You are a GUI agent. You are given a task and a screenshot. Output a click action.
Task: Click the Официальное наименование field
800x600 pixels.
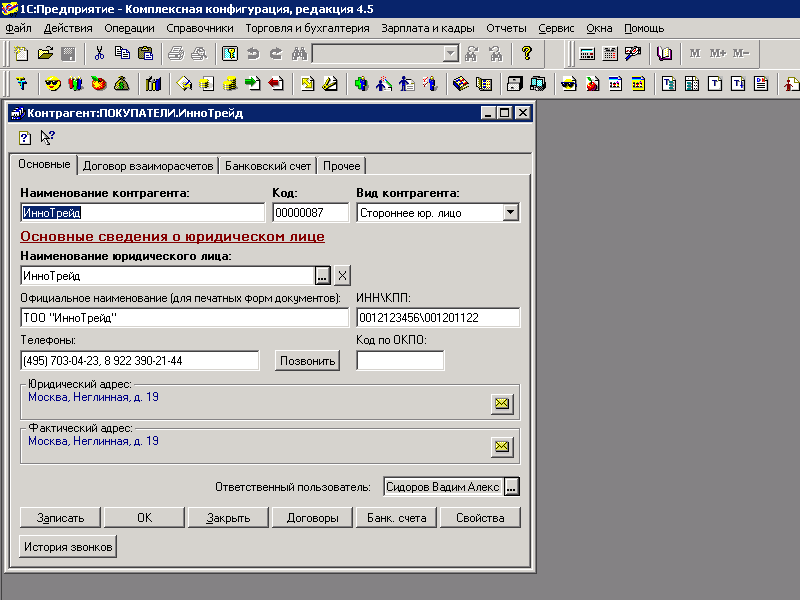click(x=185, y=318)
